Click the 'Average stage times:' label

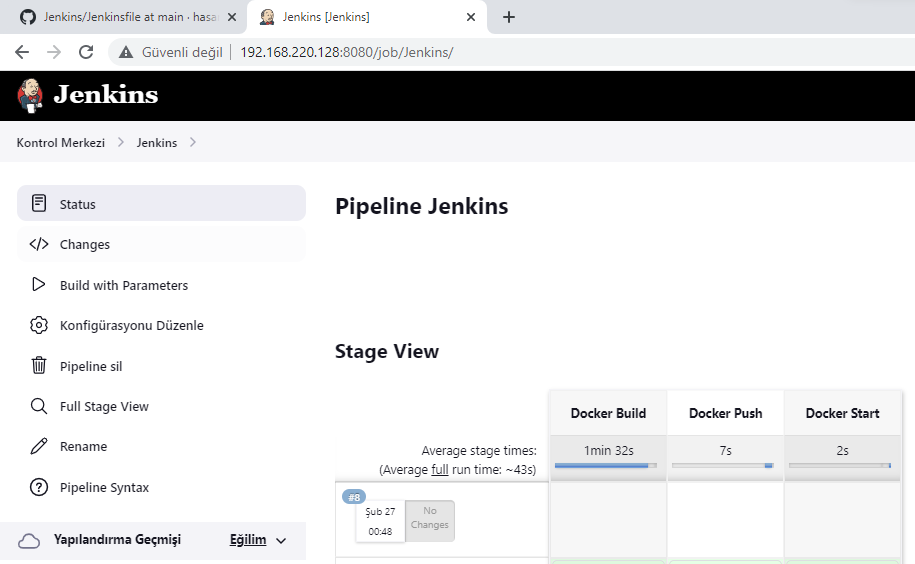[x=479, y=450]
